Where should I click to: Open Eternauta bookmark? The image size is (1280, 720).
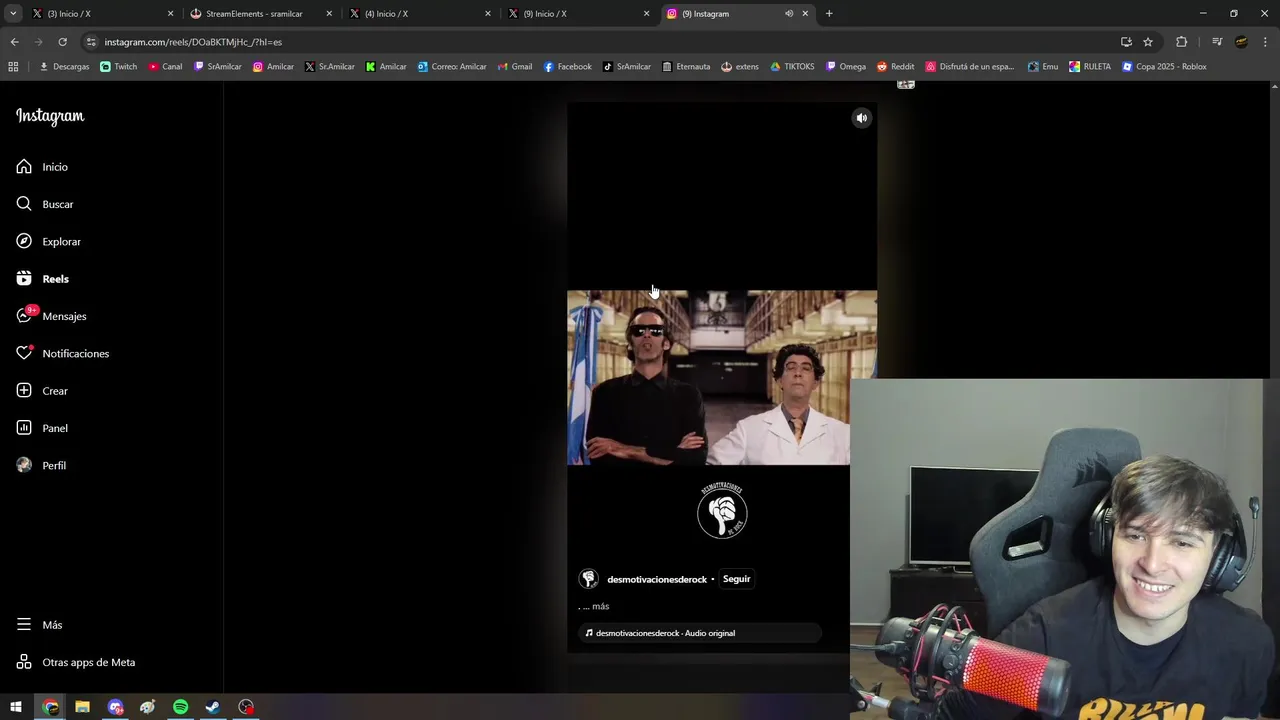coord(685,67)
